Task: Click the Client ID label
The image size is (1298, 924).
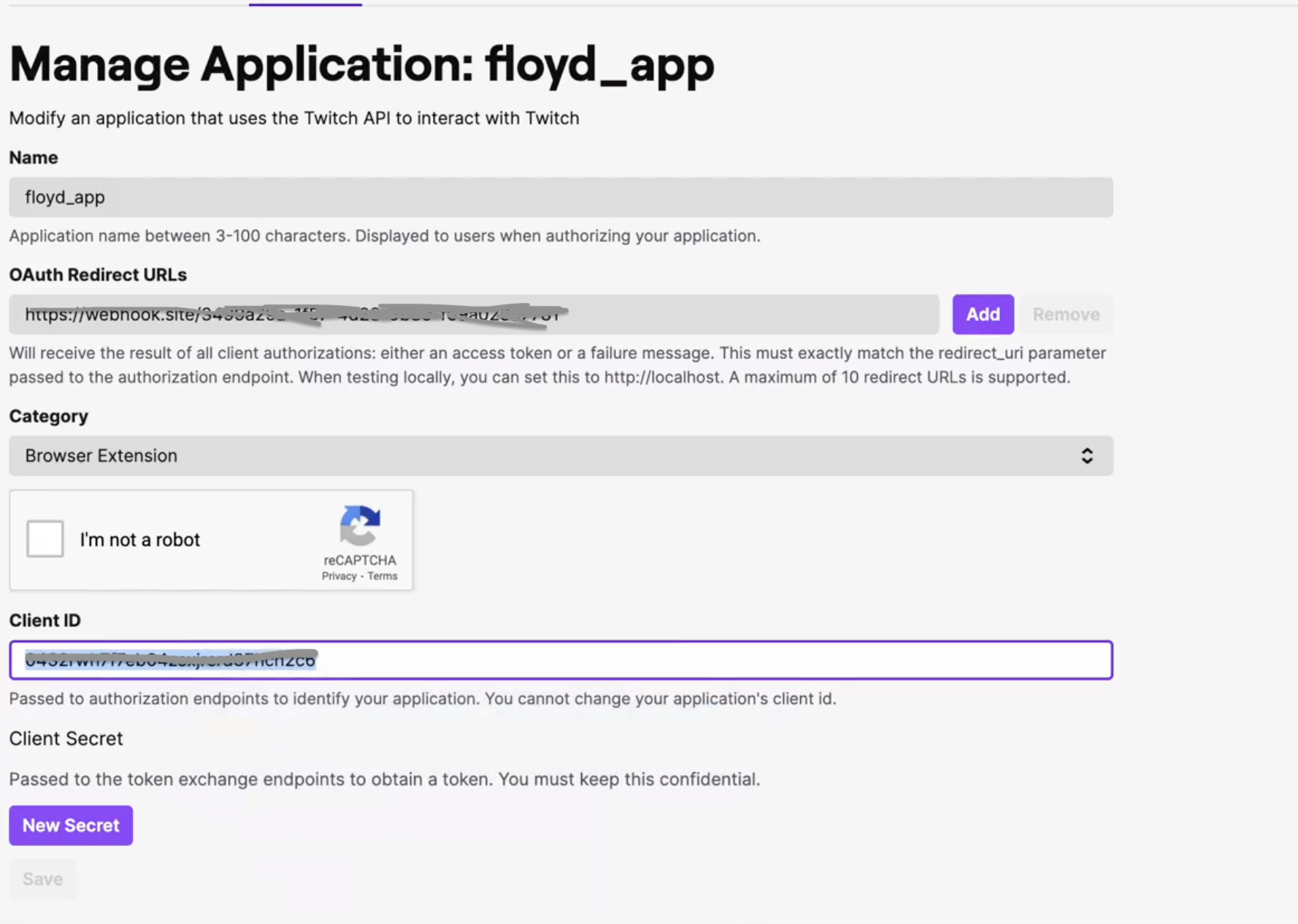Action: click(45, 620)
